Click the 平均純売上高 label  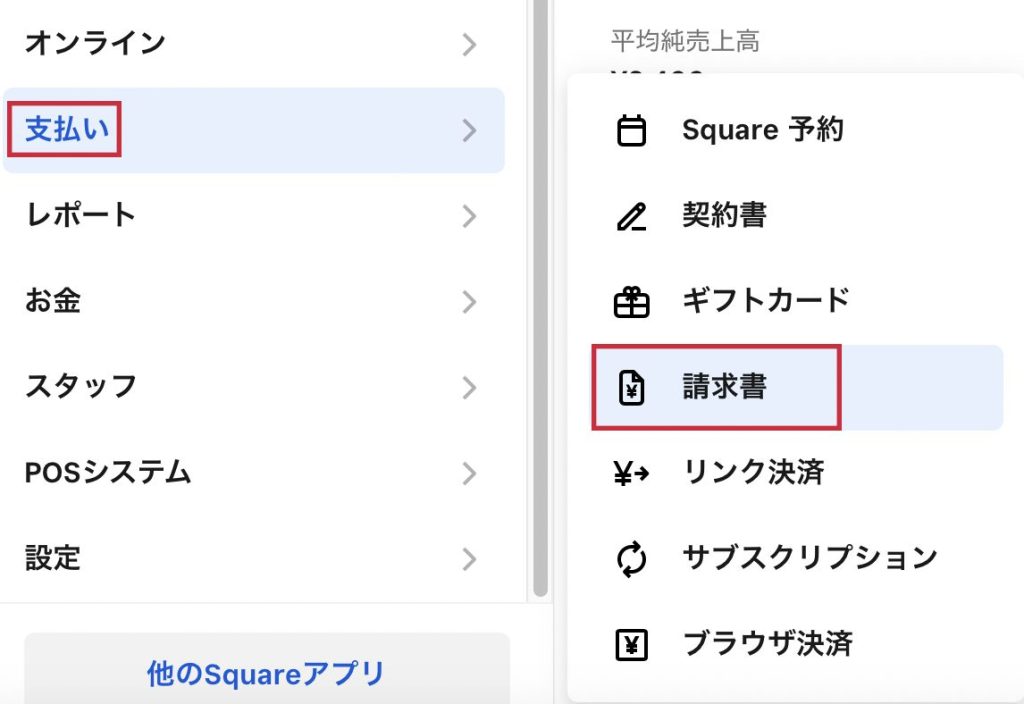(685, 41)
